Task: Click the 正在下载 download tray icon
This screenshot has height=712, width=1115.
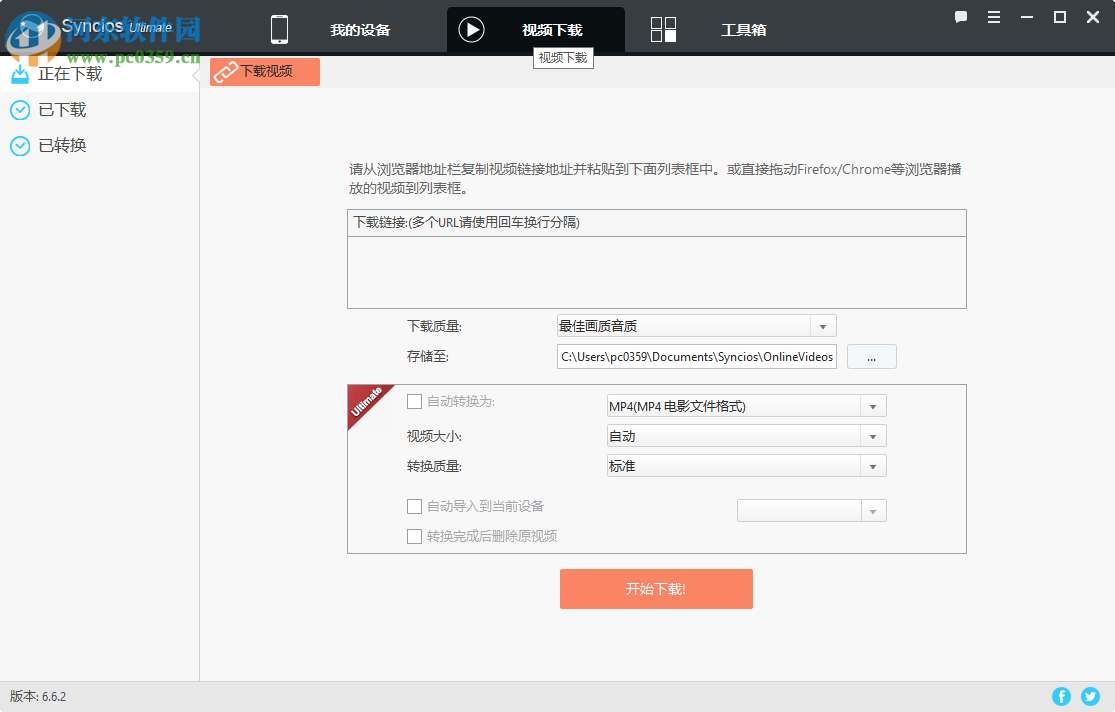Action: click(x=18, y=72)
